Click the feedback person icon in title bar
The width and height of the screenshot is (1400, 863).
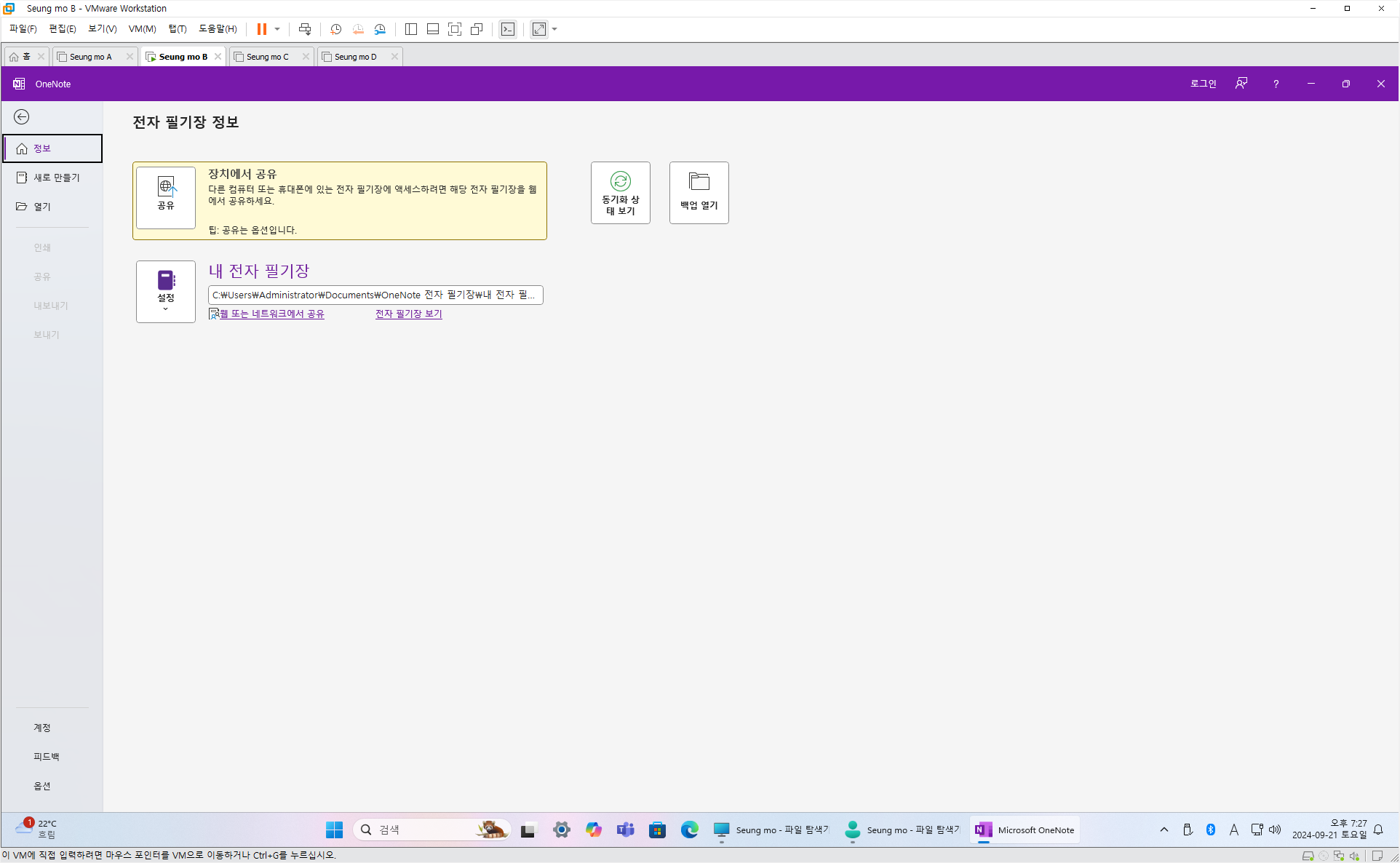(1241, 84)
